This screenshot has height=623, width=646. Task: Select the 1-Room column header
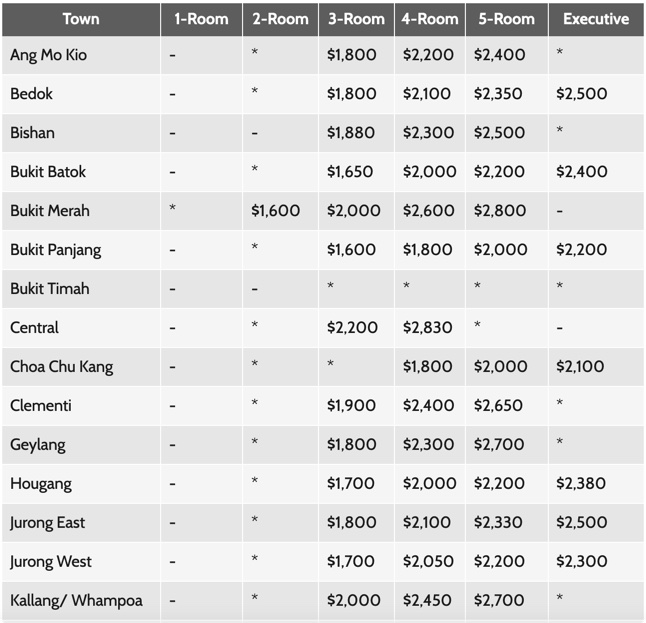pyautogui.click(x=201, y=19)
